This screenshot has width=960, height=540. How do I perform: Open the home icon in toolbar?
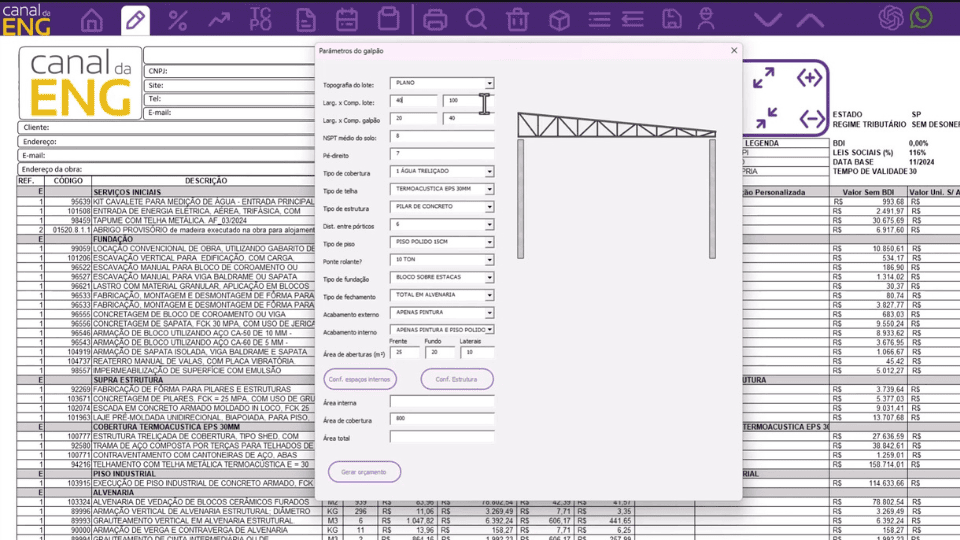92,20
